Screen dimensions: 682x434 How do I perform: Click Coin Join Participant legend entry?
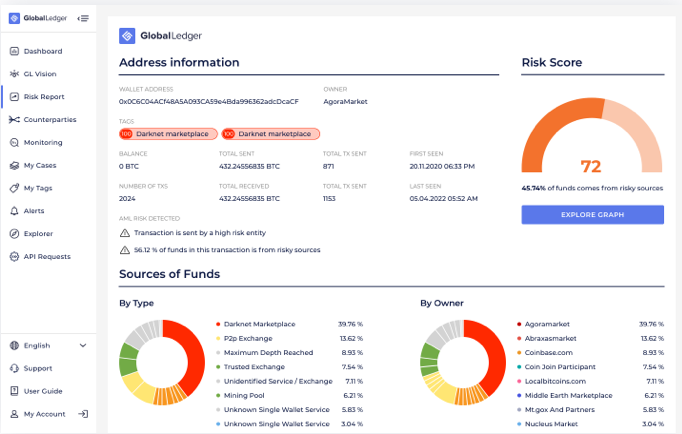pos(590,367)
